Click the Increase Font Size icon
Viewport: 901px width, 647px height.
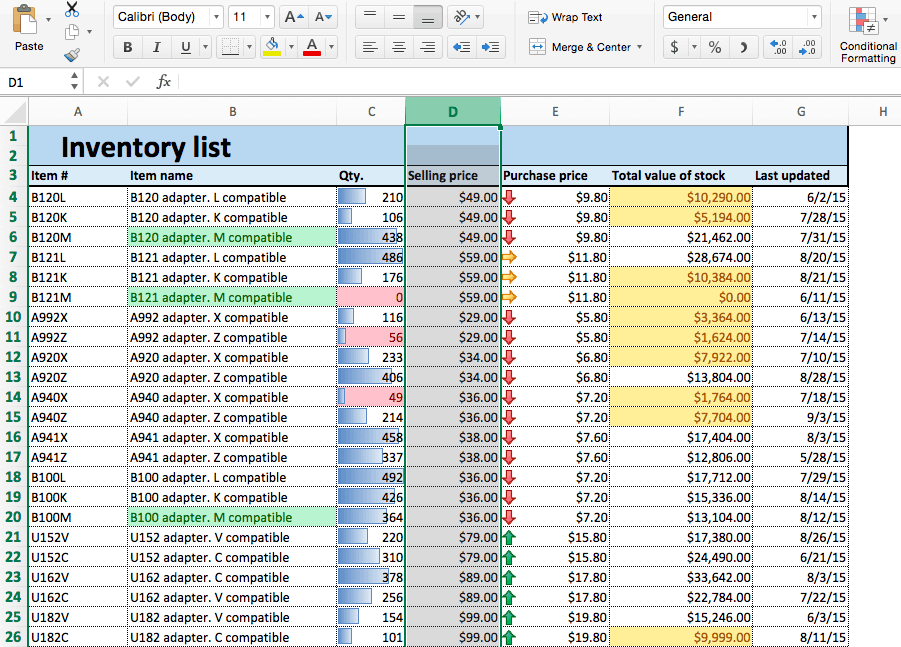293,17
